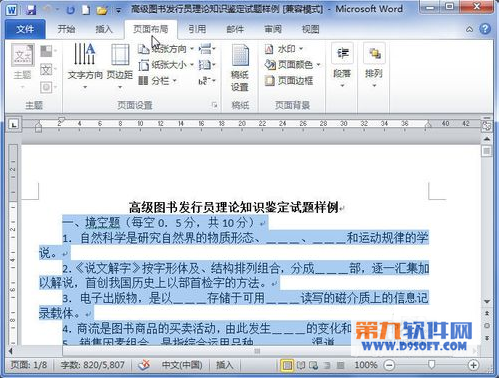Toggle 插入 insert mode in status bar
The image size is (499, 378).
tap(224, 365)
